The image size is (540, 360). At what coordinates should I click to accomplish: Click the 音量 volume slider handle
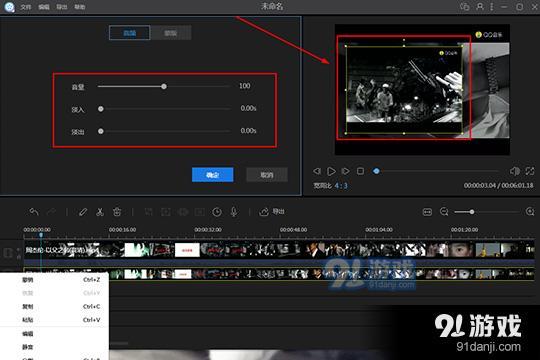point(164,86)
